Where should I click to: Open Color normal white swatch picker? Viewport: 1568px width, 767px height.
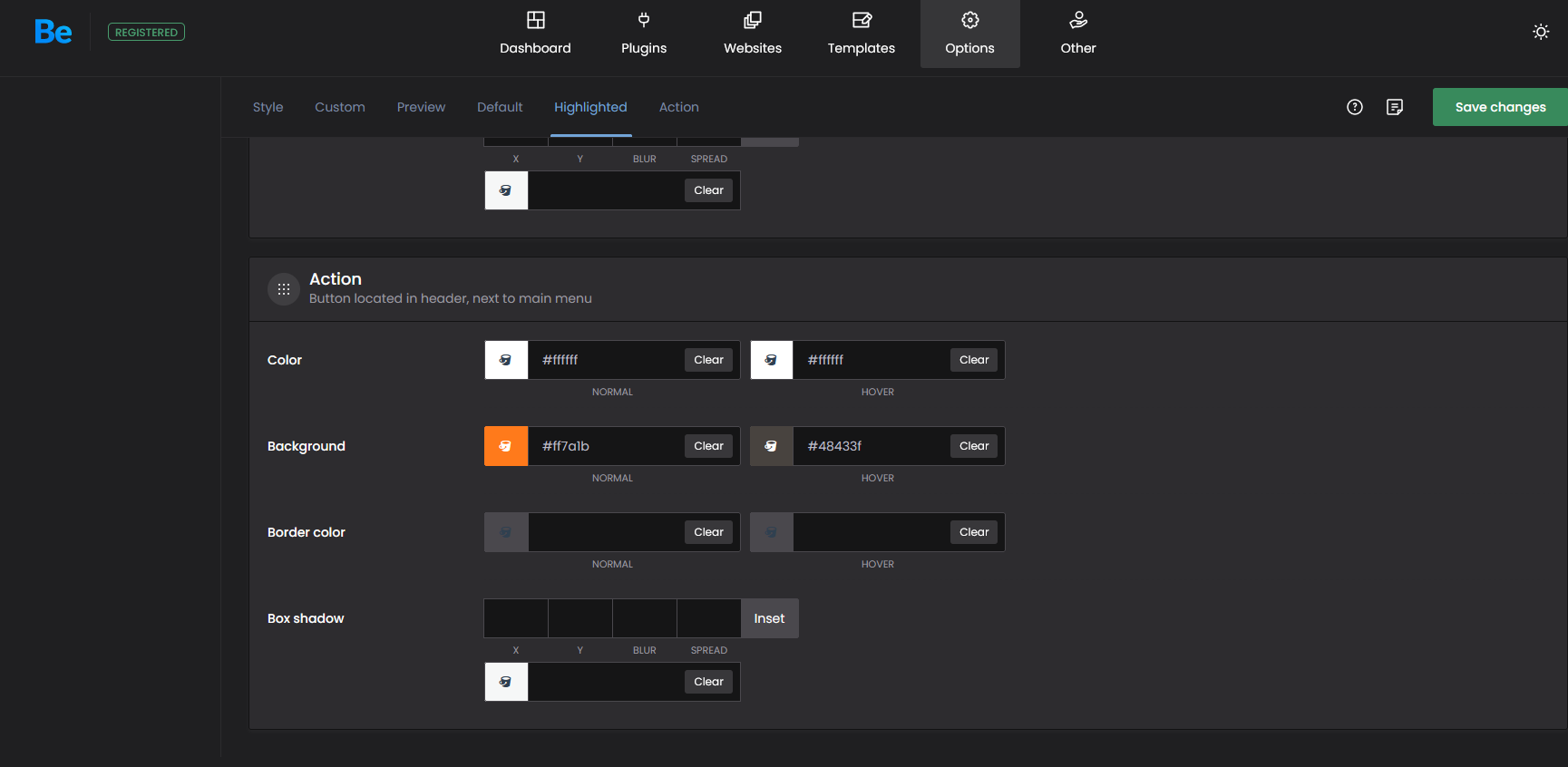click(x=506, y=360)
